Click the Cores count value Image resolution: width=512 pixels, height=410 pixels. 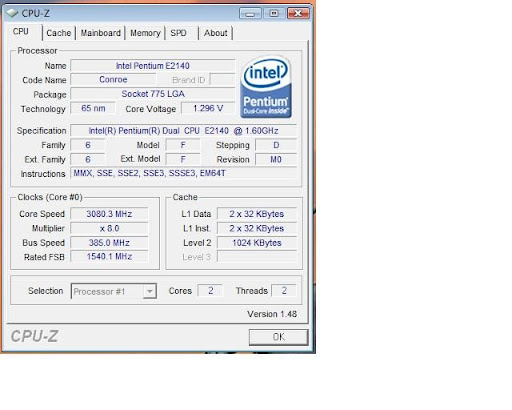click(x=210, y=291)
